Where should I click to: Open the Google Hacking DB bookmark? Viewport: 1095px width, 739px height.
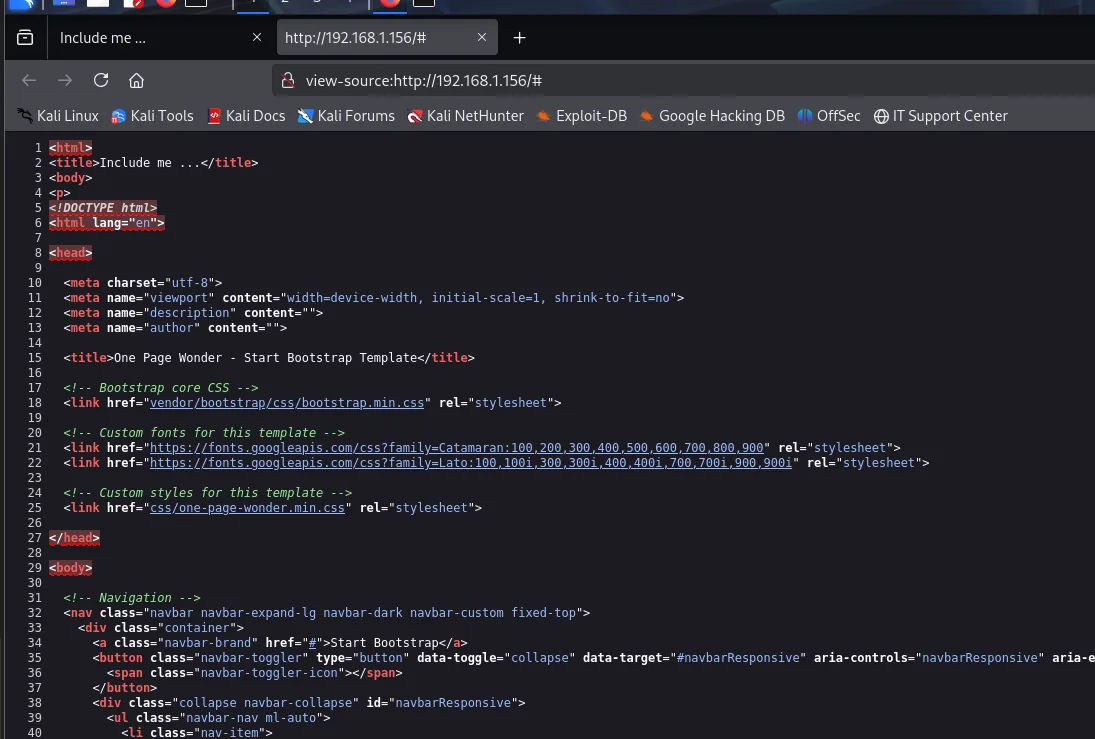[712, 116]
